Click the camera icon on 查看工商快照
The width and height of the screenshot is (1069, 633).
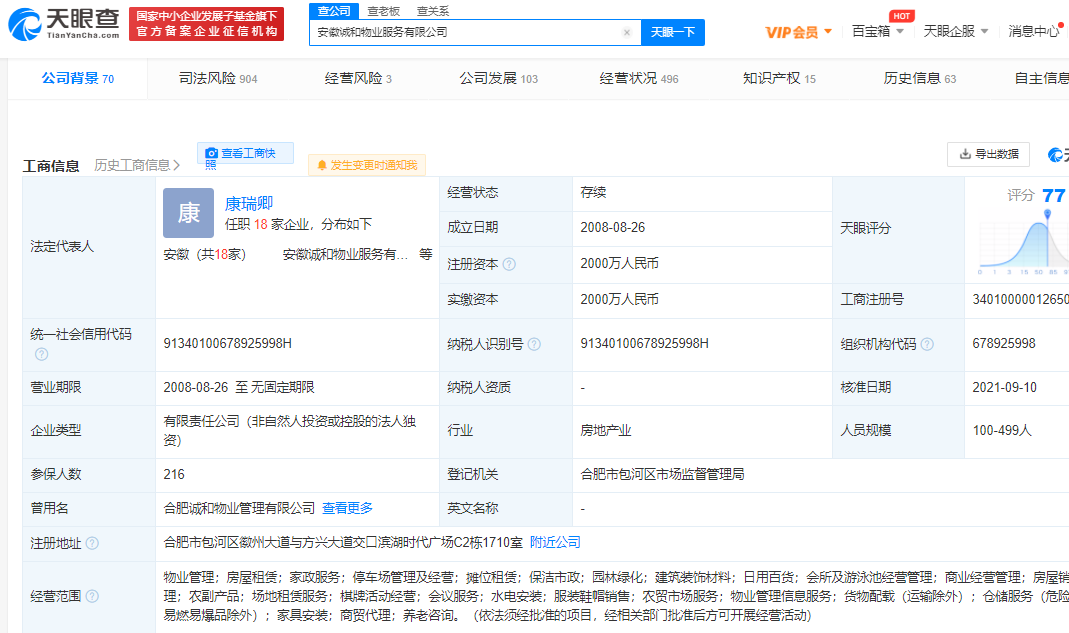click(211, 153)
